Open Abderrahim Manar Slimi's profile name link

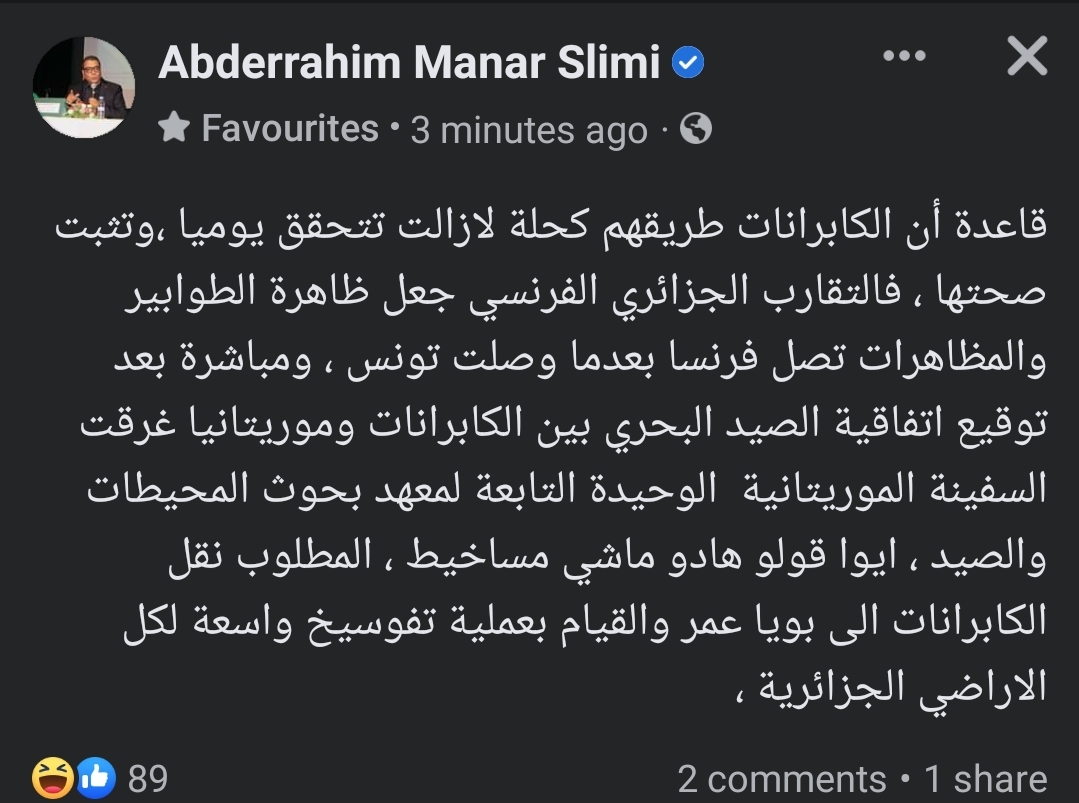click(409, 63)
